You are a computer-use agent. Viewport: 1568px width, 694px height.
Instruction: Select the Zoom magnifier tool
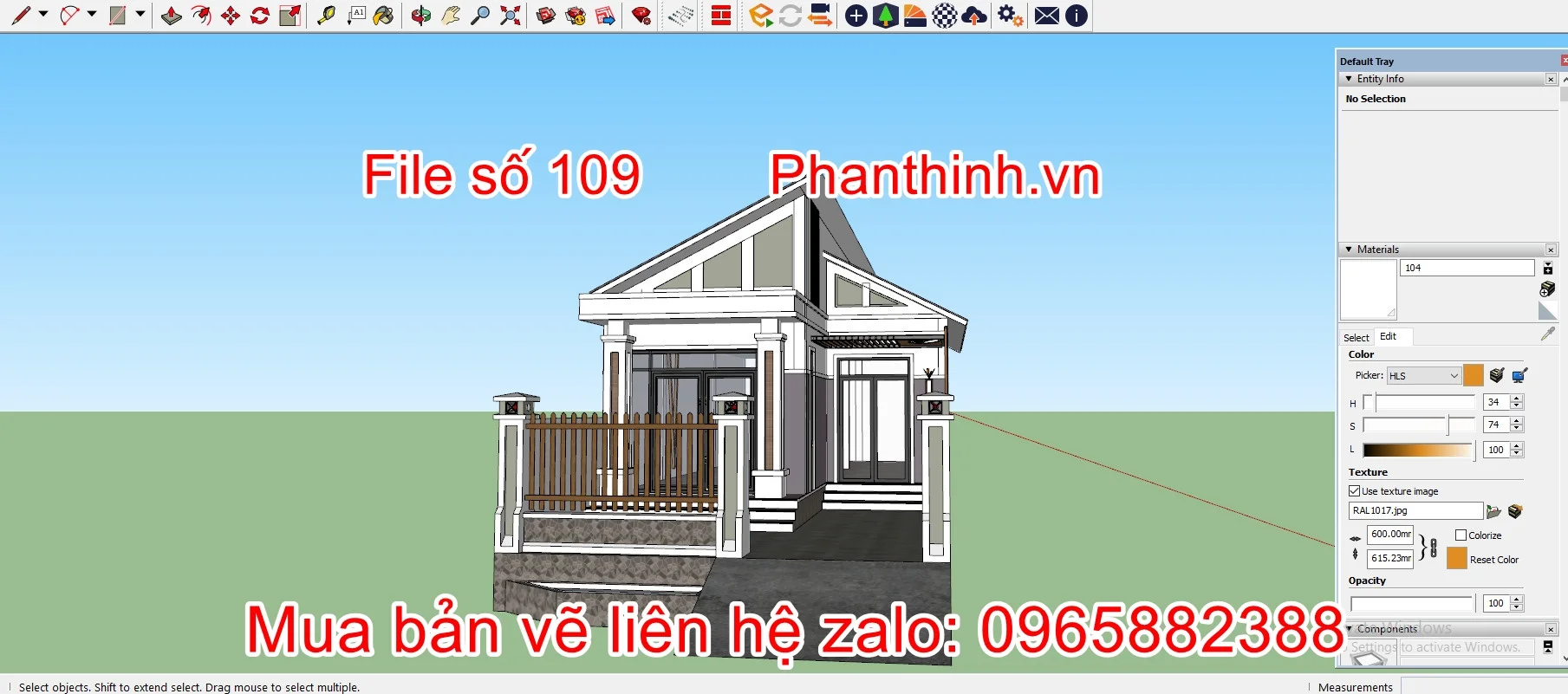click(480, 15)
